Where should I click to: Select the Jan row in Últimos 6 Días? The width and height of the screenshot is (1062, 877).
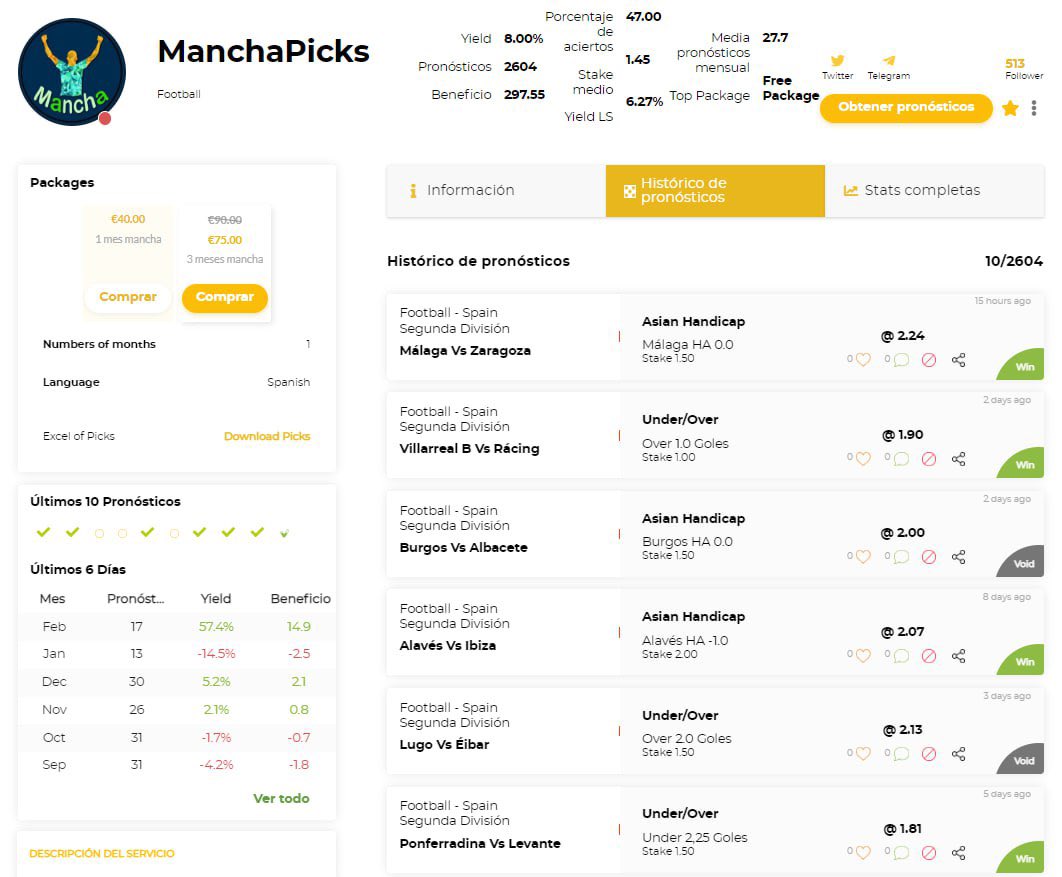pyautogui.click(x=177, y=654)
